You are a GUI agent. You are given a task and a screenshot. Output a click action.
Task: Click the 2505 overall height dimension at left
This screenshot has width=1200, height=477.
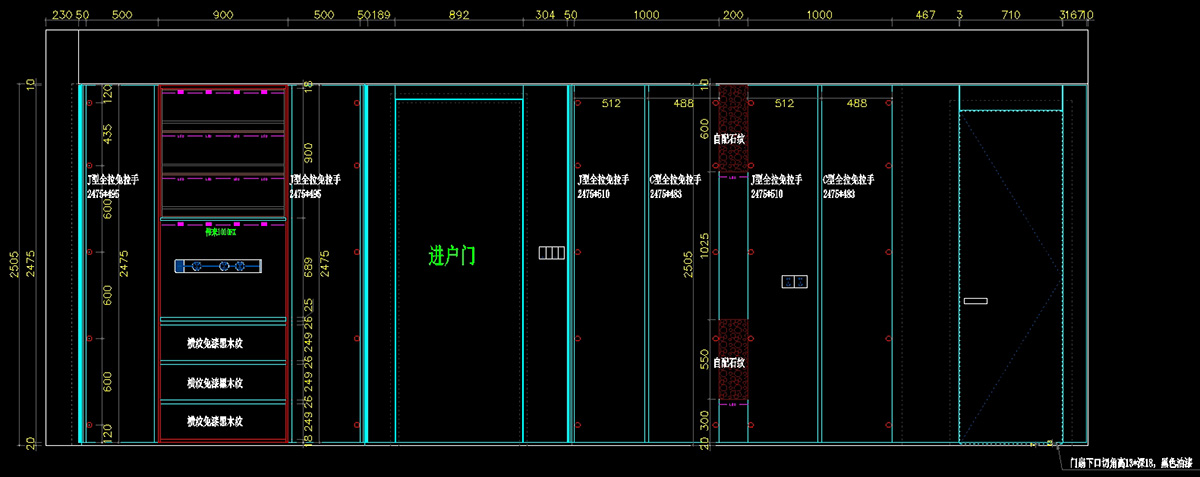coord(14,266)
